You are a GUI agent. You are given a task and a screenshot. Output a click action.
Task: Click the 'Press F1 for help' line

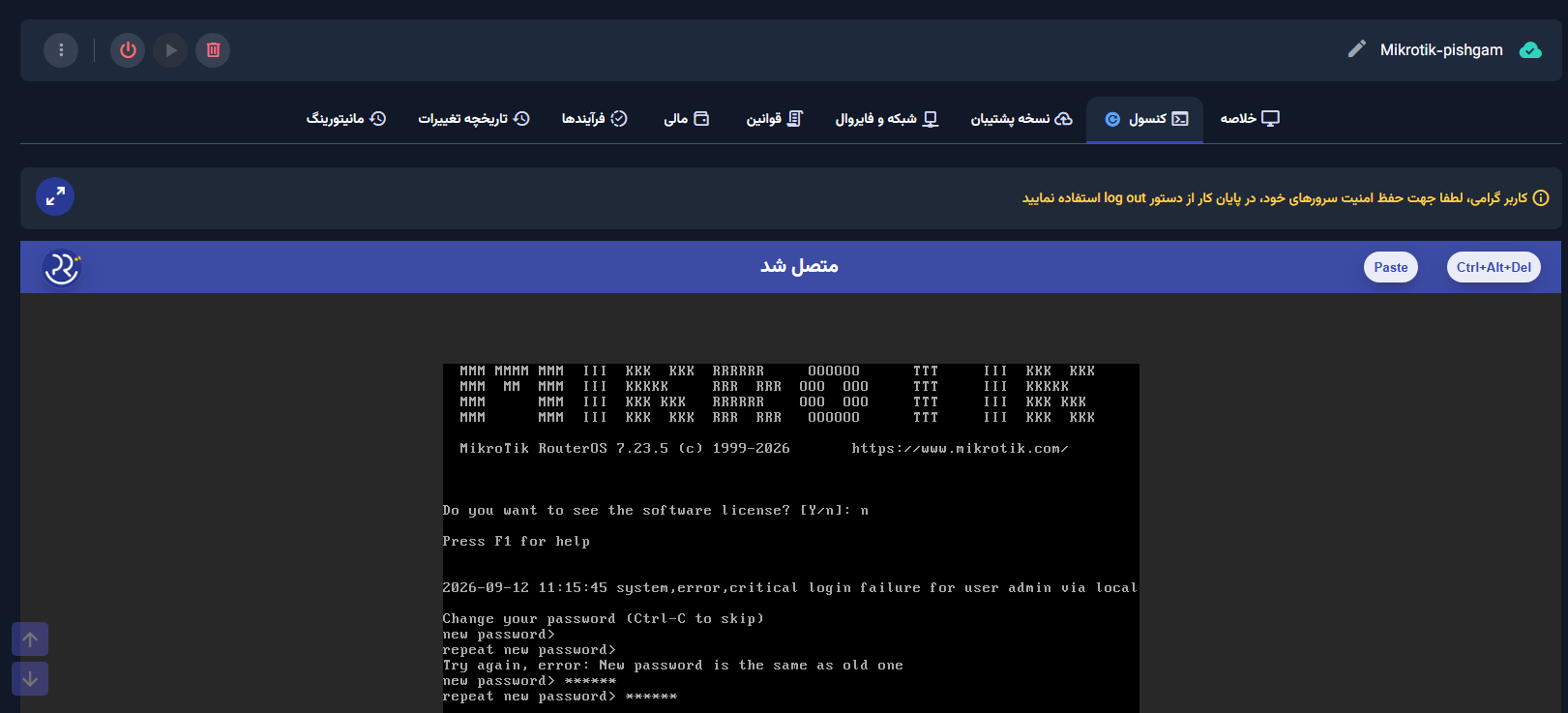tap(517, 542)
